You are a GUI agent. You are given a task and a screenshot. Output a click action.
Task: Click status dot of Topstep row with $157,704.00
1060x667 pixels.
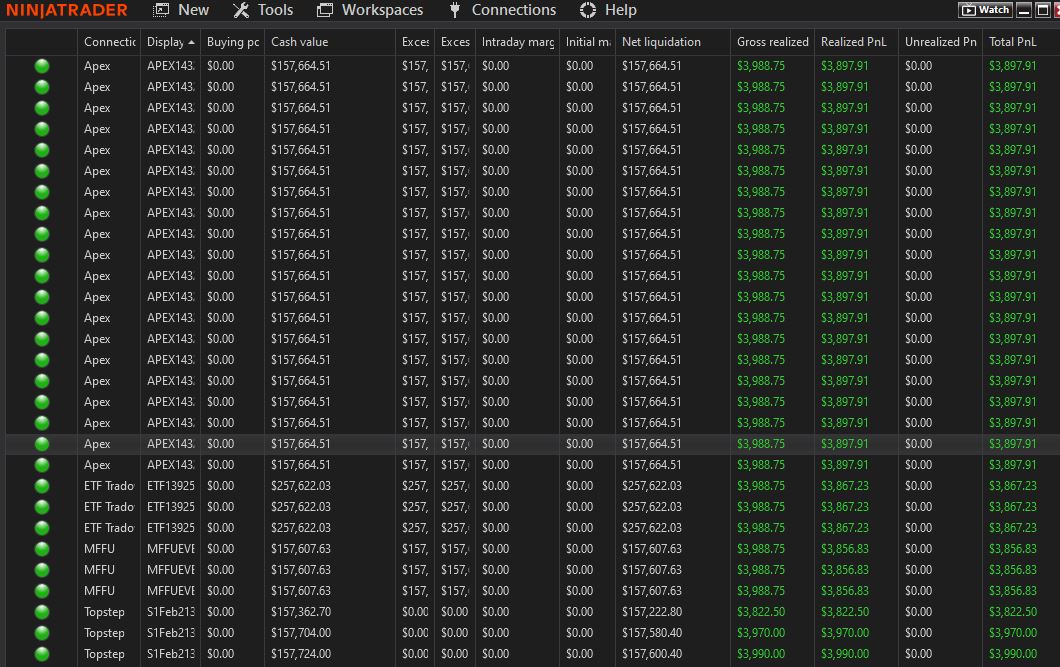click(42, 633)
